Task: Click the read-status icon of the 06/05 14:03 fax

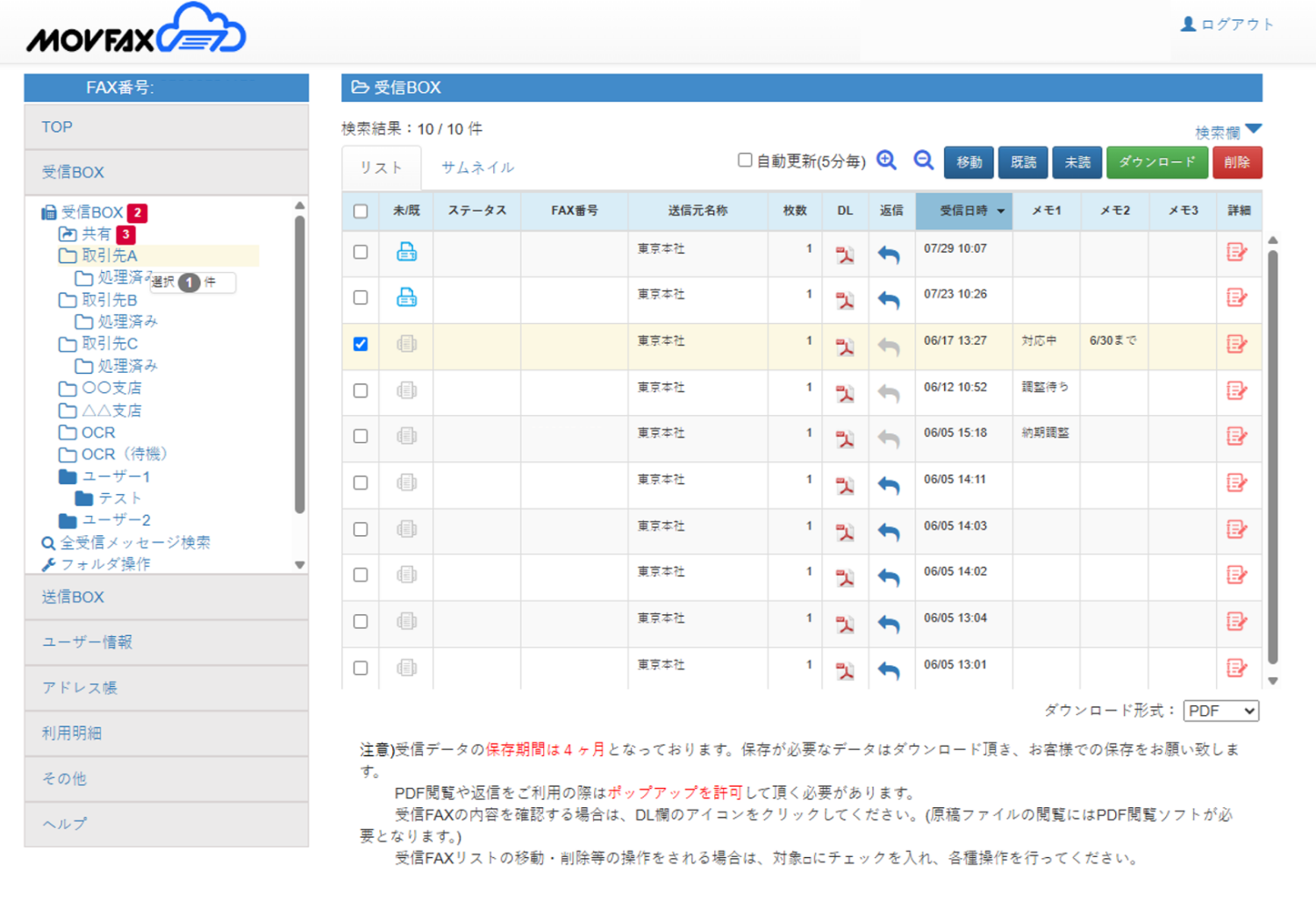Action: coord(406,529)
